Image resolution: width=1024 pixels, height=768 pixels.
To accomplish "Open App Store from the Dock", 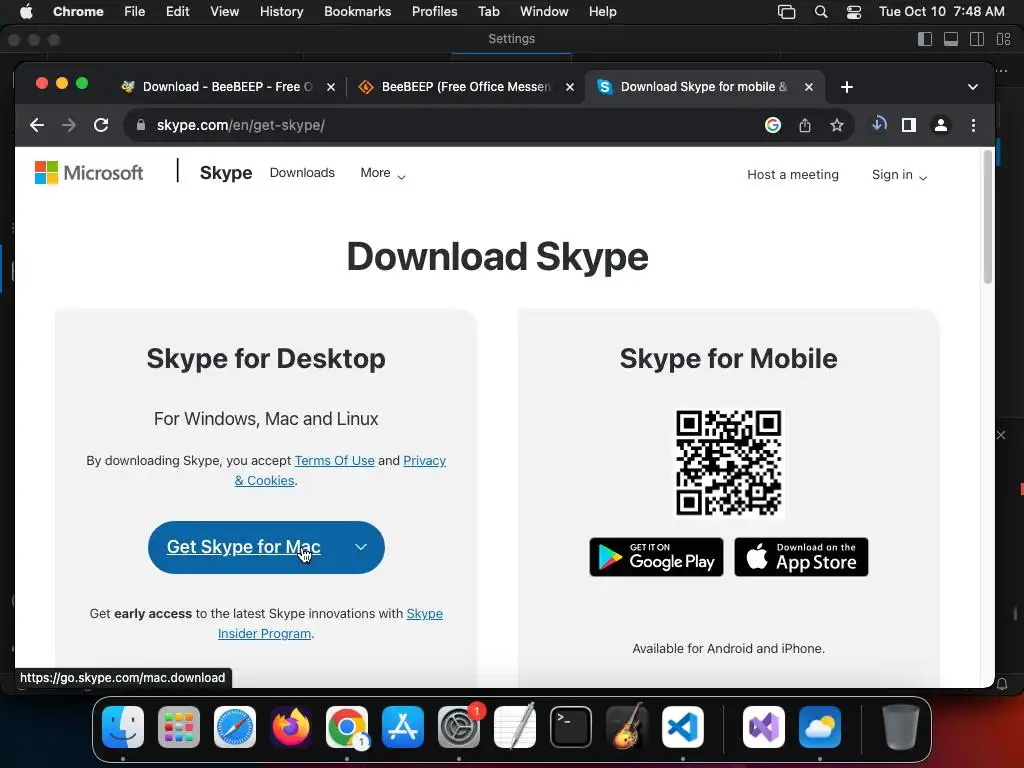I will (x=403, y=727).
